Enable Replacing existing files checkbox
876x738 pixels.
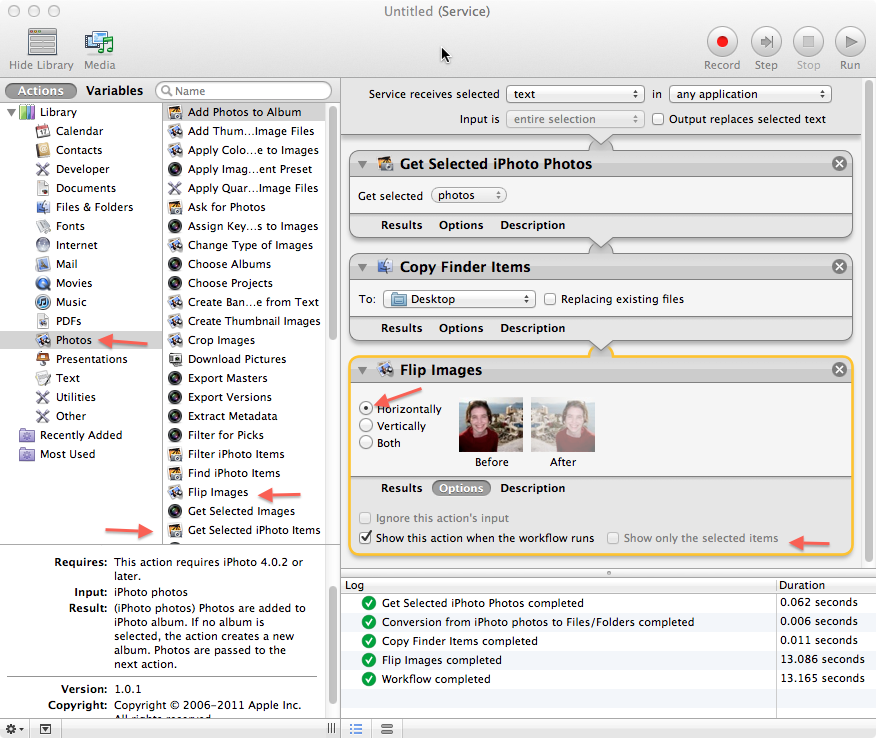point(550,299)
